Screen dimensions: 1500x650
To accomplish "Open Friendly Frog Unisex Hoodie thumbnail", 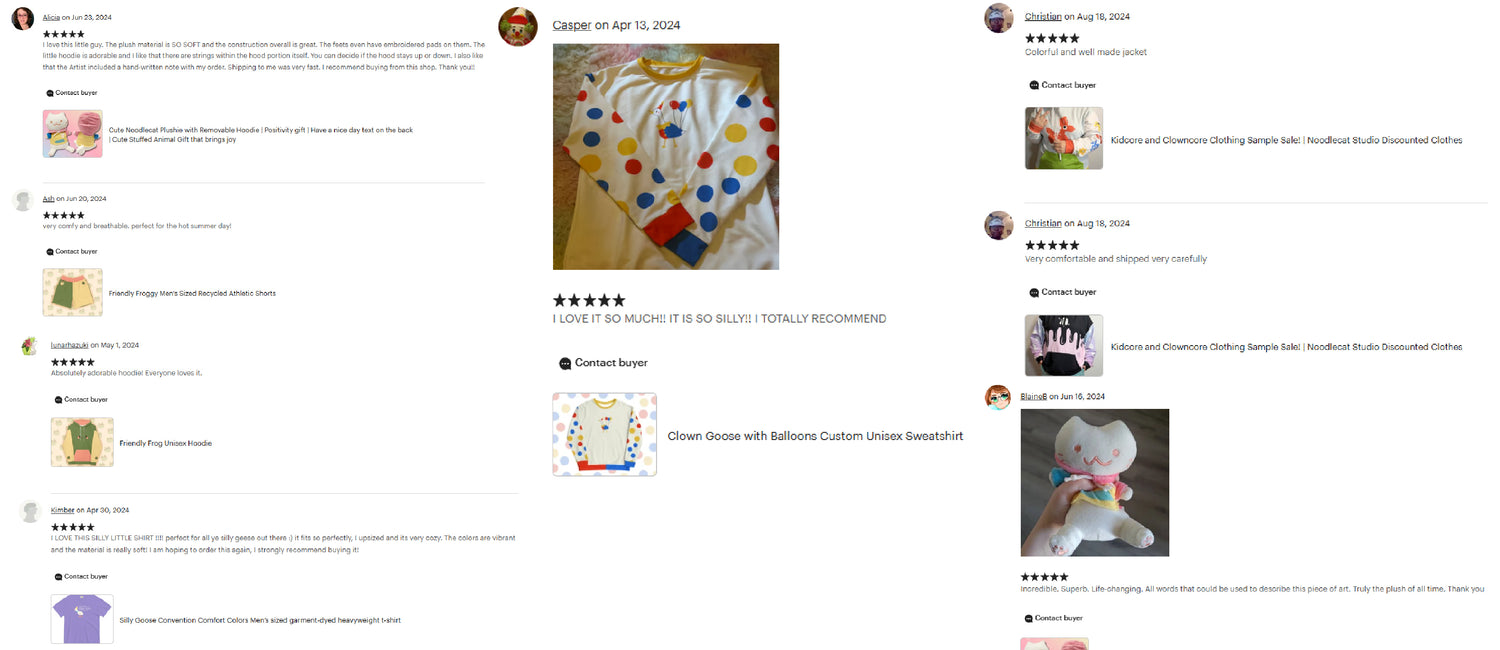I will 82,443.
